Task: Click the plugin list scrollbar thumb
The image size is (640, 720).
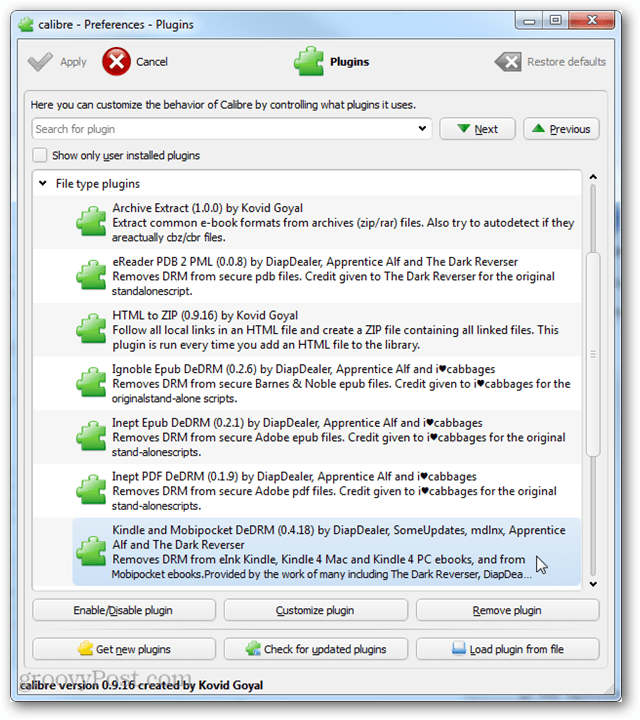Action: pos(593,354)
